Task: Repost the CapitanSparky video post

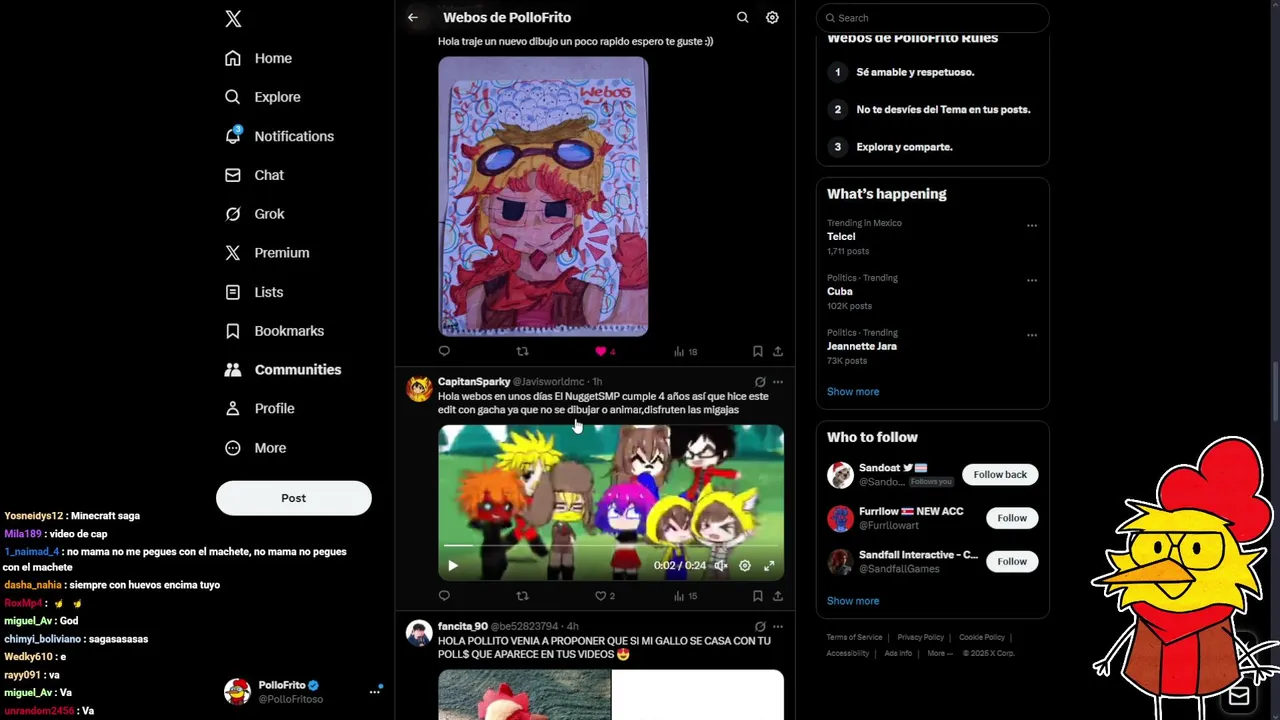Action: pyautogui.click(x=522, y=596)
